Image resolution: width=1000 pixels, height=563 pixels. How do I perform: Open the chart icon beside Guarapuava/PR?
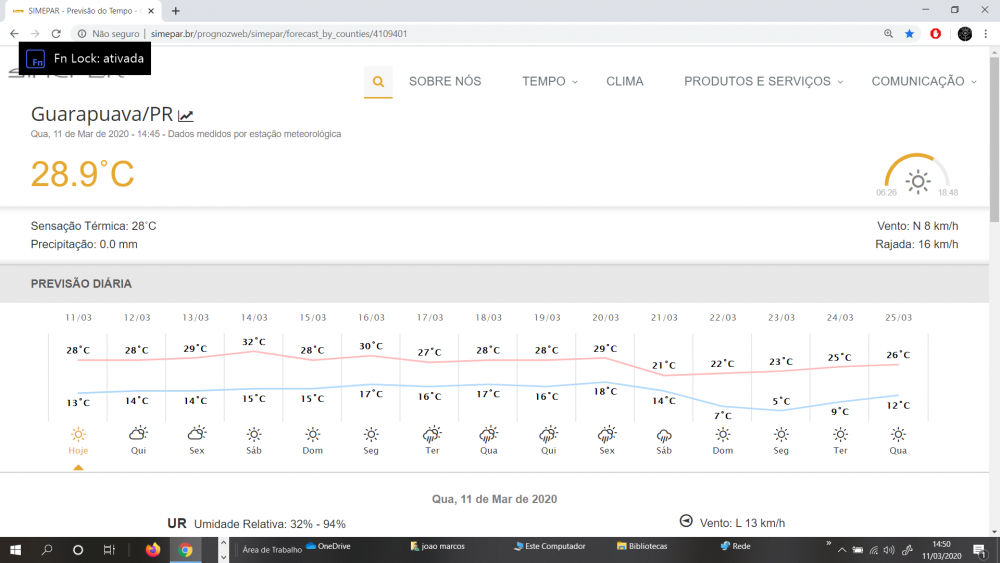click(186, 115)
